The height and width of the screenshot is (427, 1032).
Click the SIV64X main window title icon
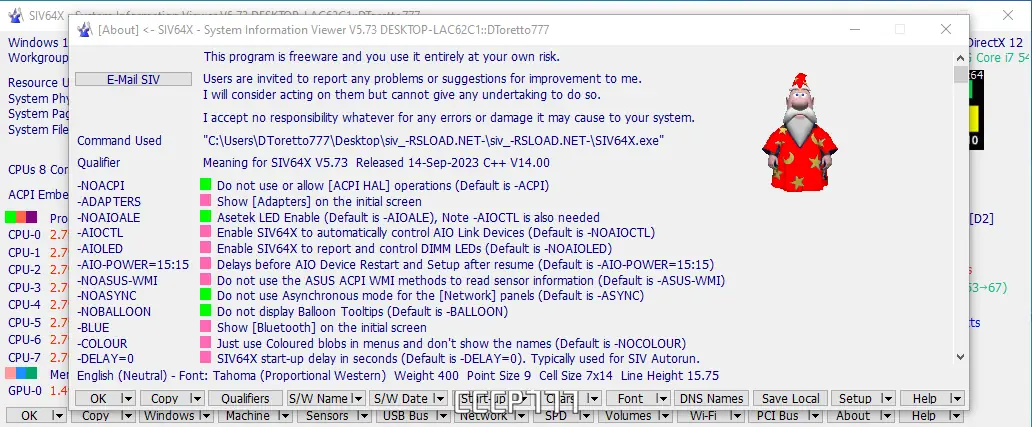click(x=15, y=15)
